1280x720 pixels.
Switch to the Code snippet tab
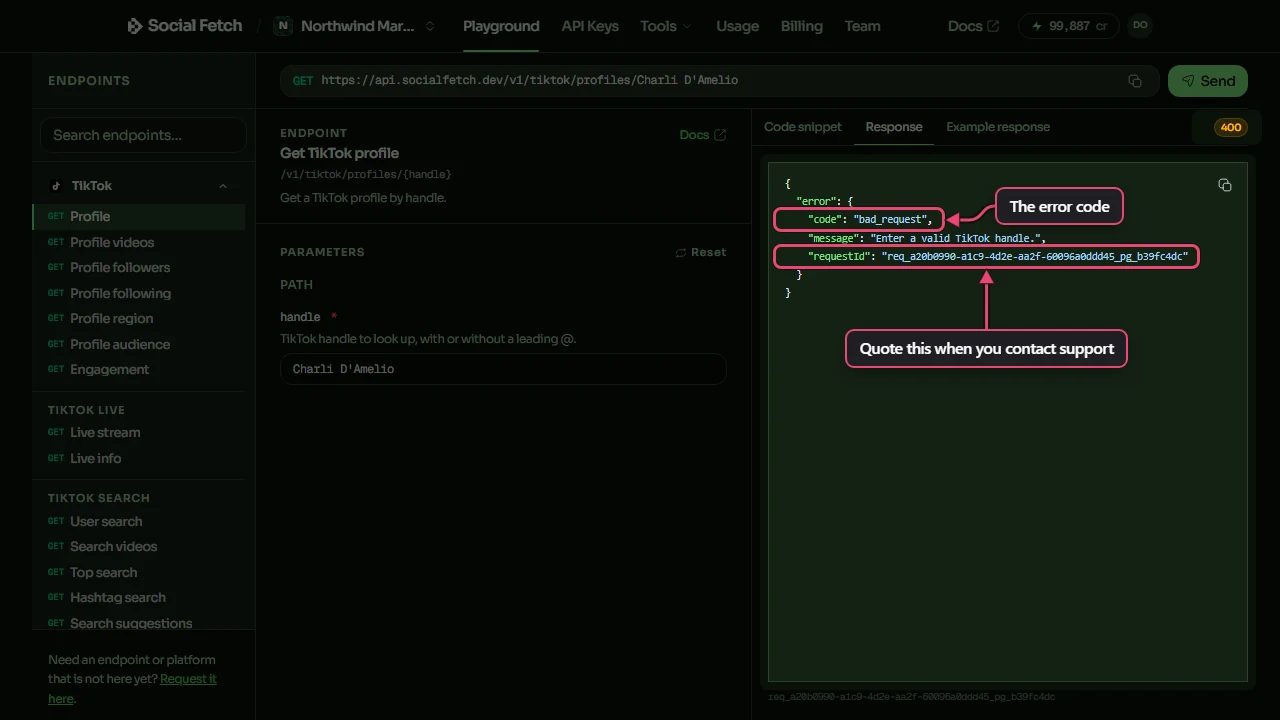coord(803,127)
